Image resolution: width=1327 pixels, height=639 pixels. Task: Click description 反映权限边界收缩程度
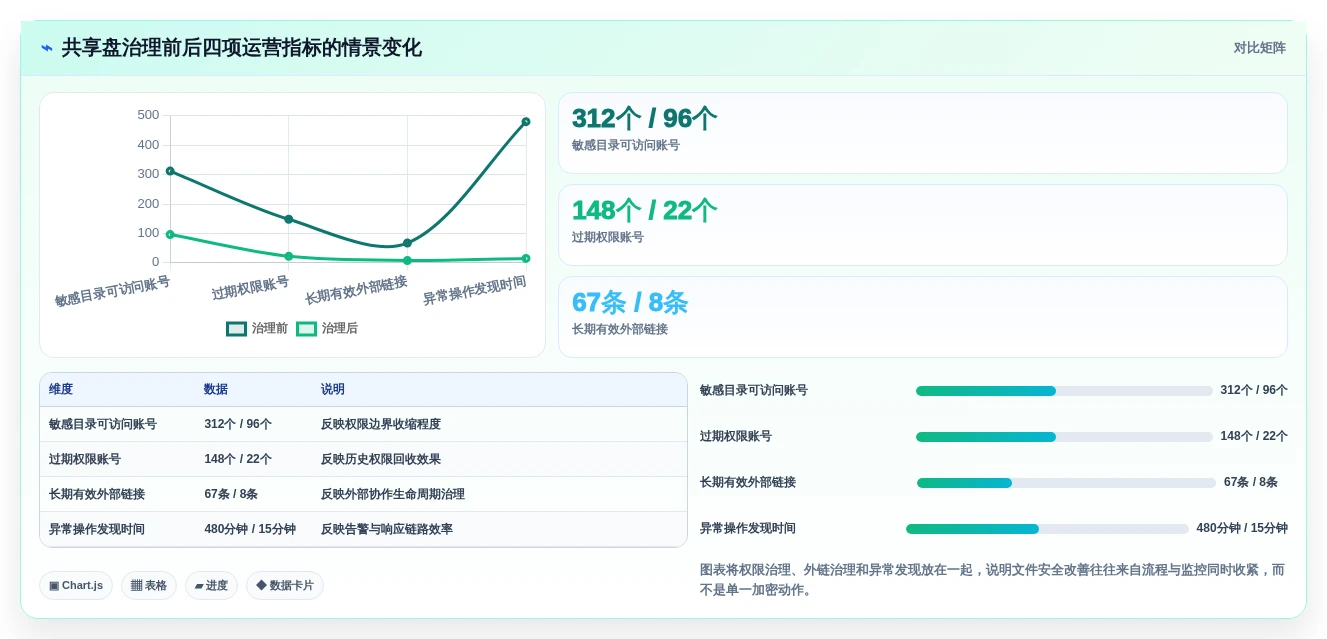coord(381,424)
